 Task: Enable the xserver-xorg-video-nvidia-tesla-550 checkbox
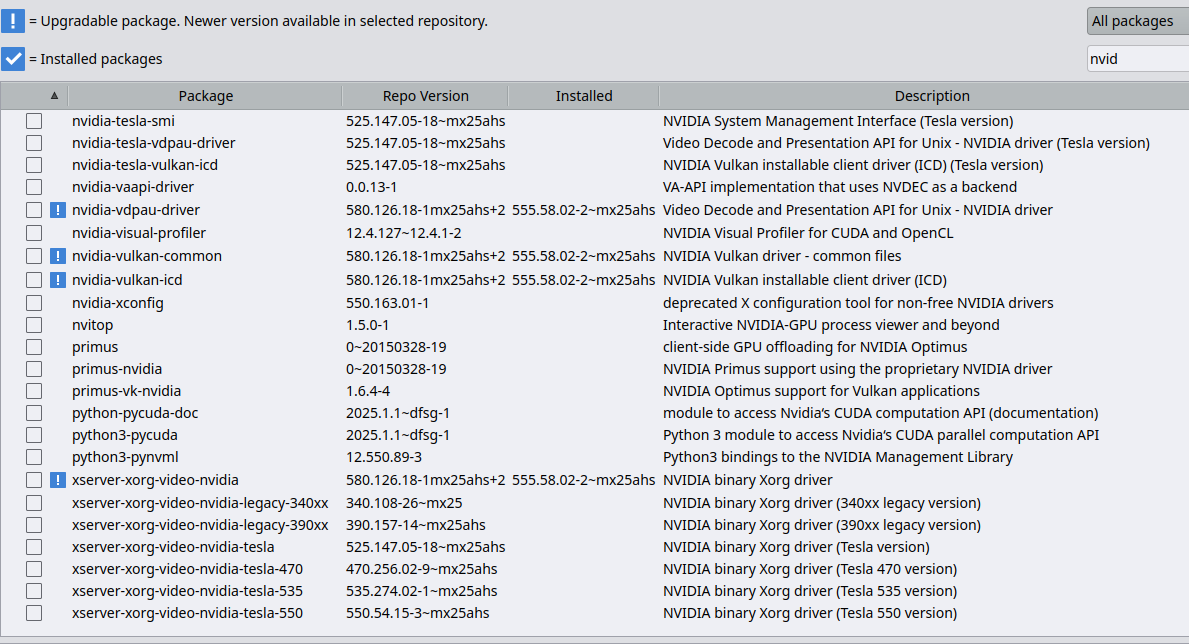point(34,613)
